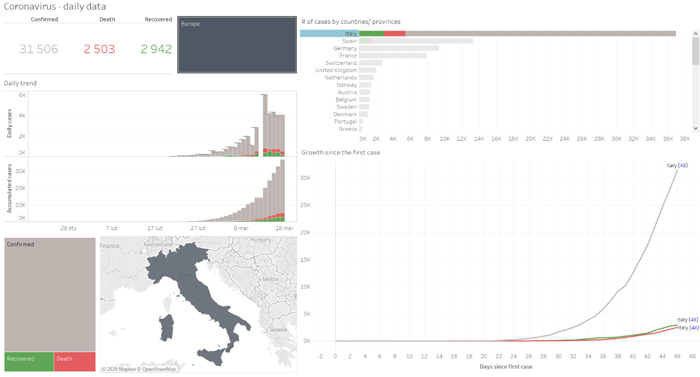The height and width of the screenshot is (377, 700).
Task: Click Germany's horizontal bar
Action: [x=399, y=48]
